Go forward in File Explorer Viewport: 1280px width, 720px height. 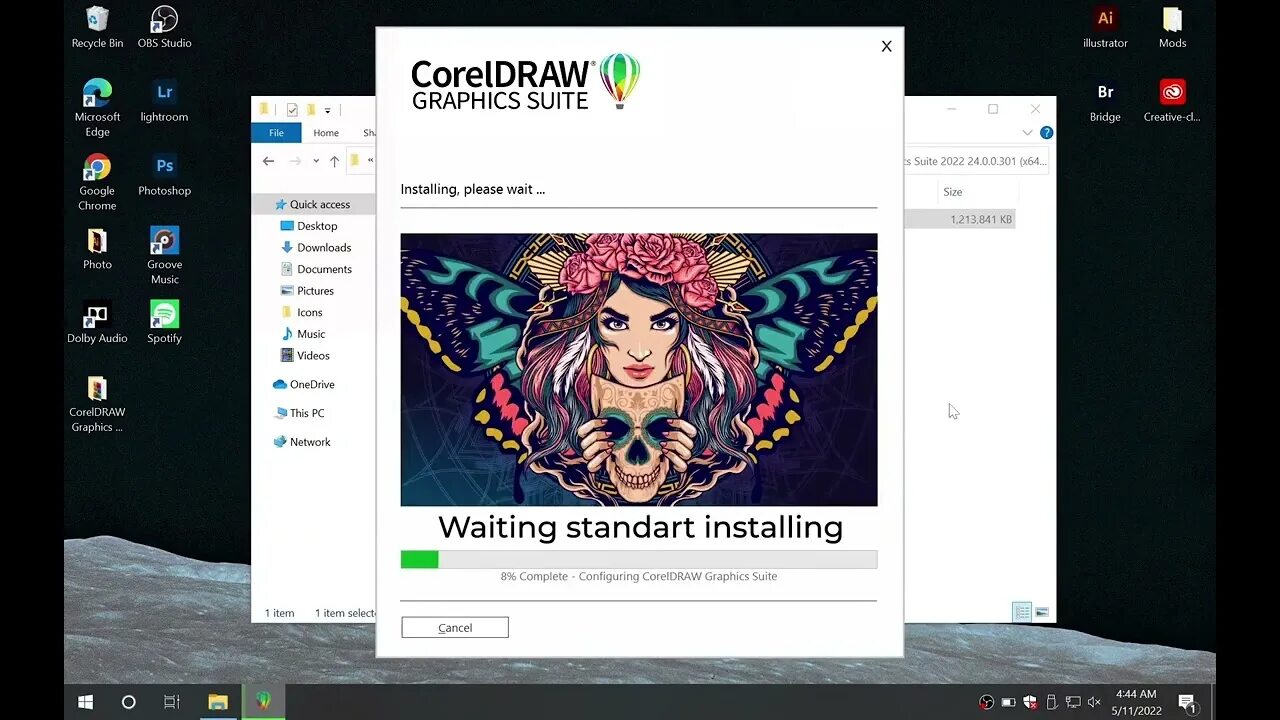pos(294,161)
